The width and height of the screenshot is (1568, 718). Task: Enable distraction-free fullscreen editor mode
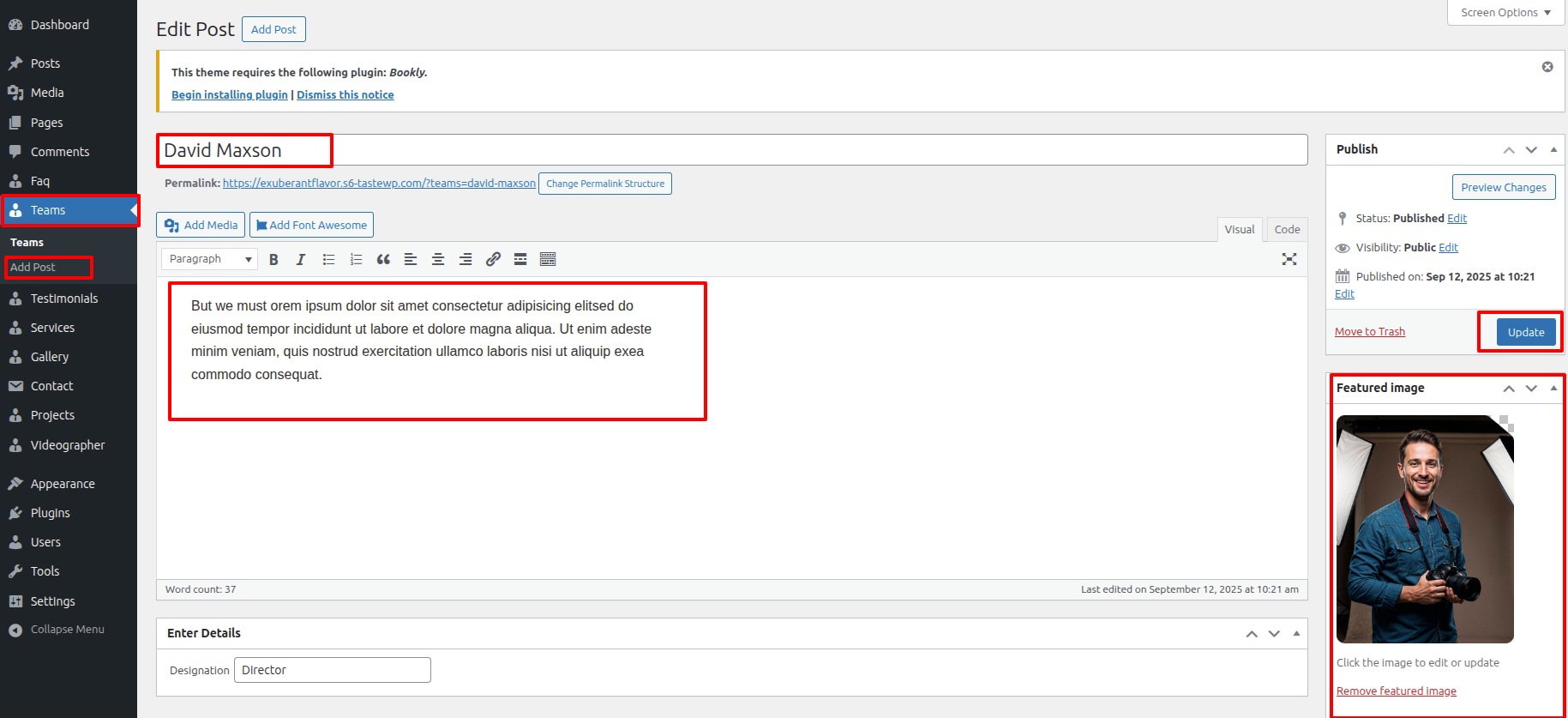(1289, 259)
